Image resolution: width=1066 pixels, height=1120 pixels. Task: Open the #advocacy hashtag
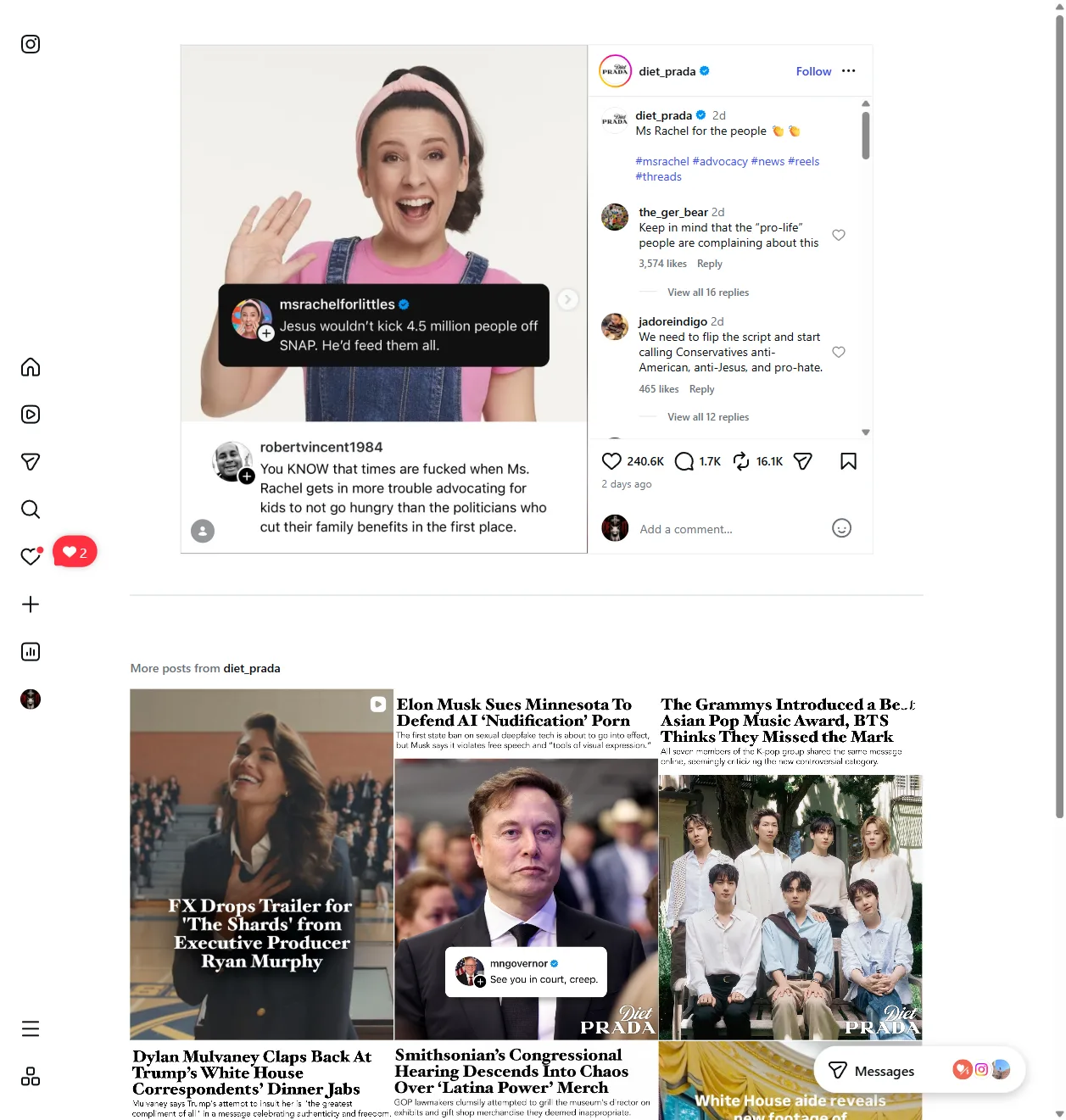(x=720, y=161)
